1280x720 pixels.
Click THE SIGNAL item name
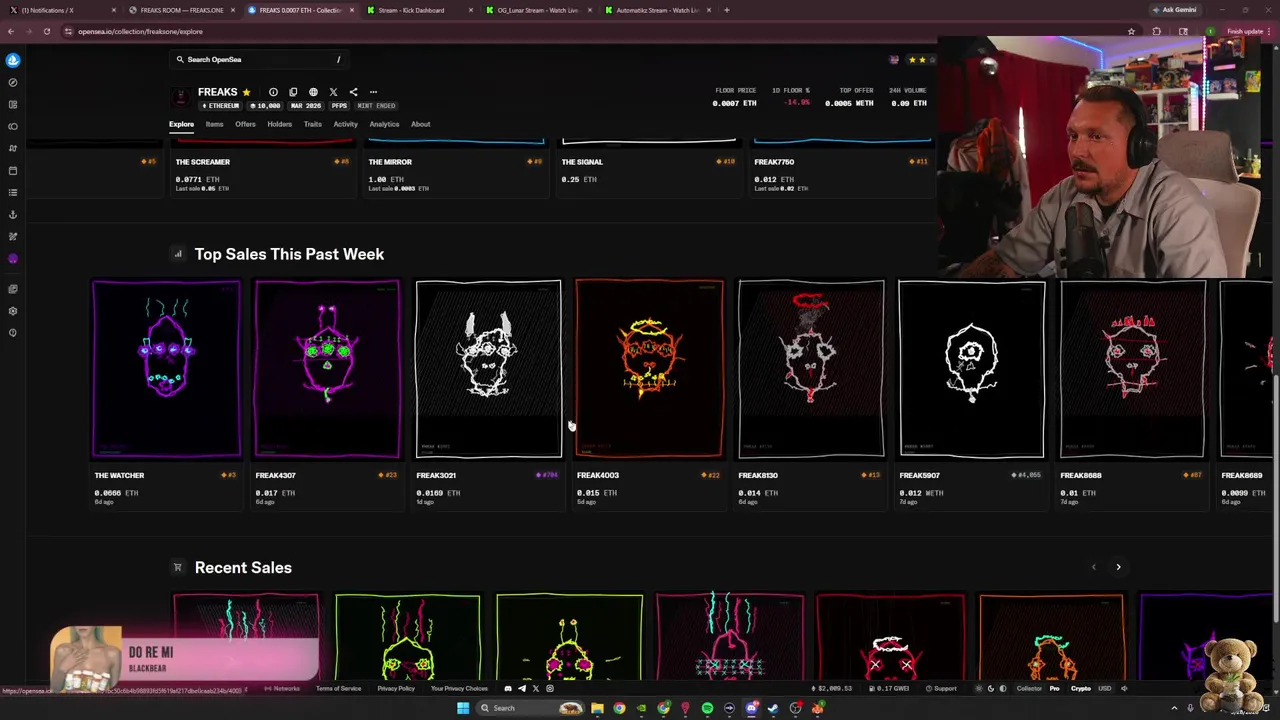coord(582,162)
